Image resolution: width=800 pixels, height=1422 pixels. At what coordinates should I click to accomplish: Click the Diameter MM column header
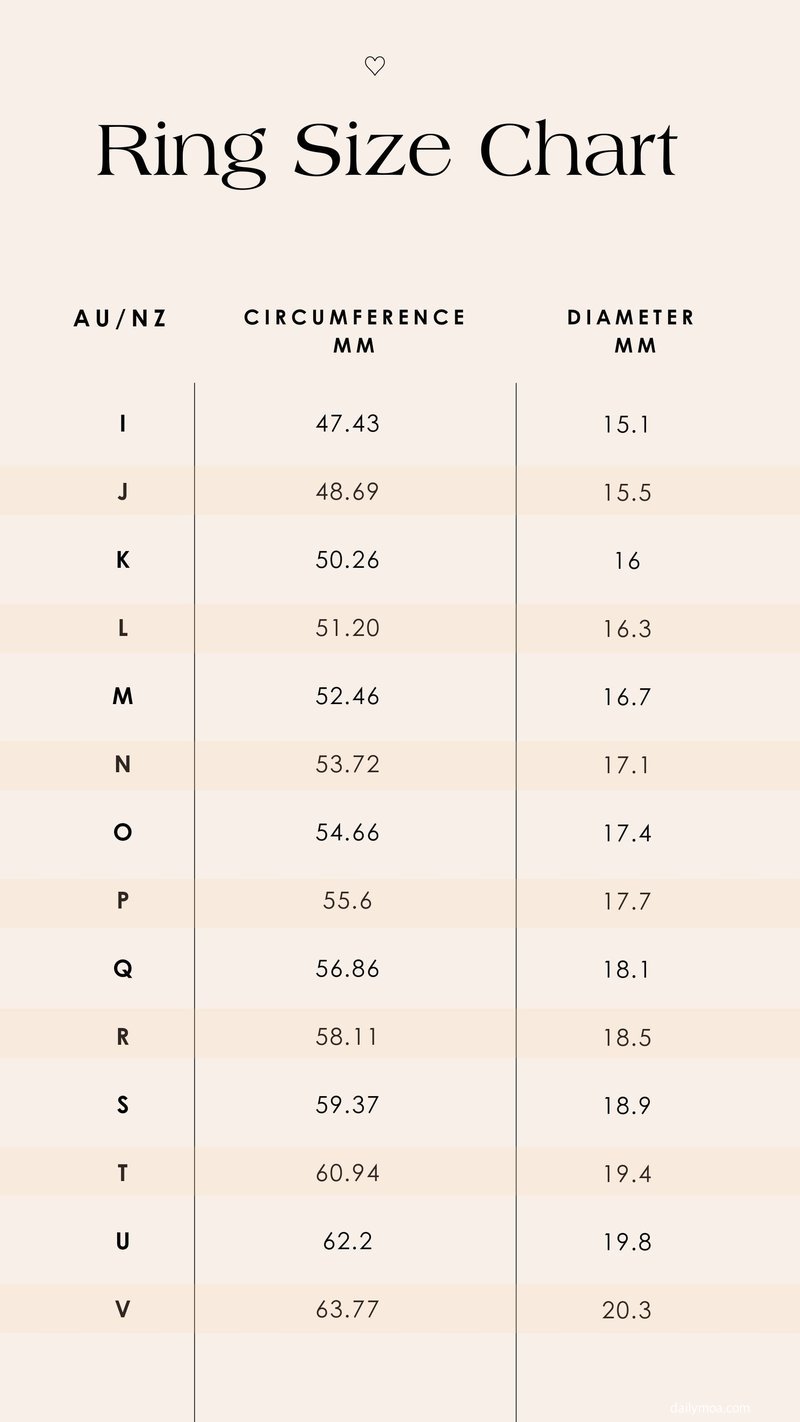[631, 331]
